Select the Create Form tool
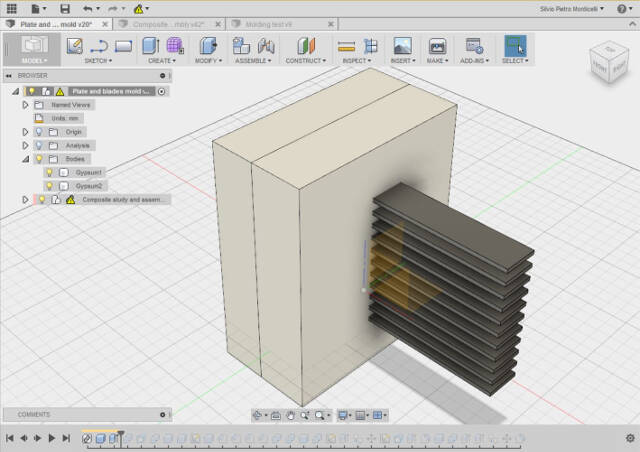The image size is (640, 452). point(175,46)
